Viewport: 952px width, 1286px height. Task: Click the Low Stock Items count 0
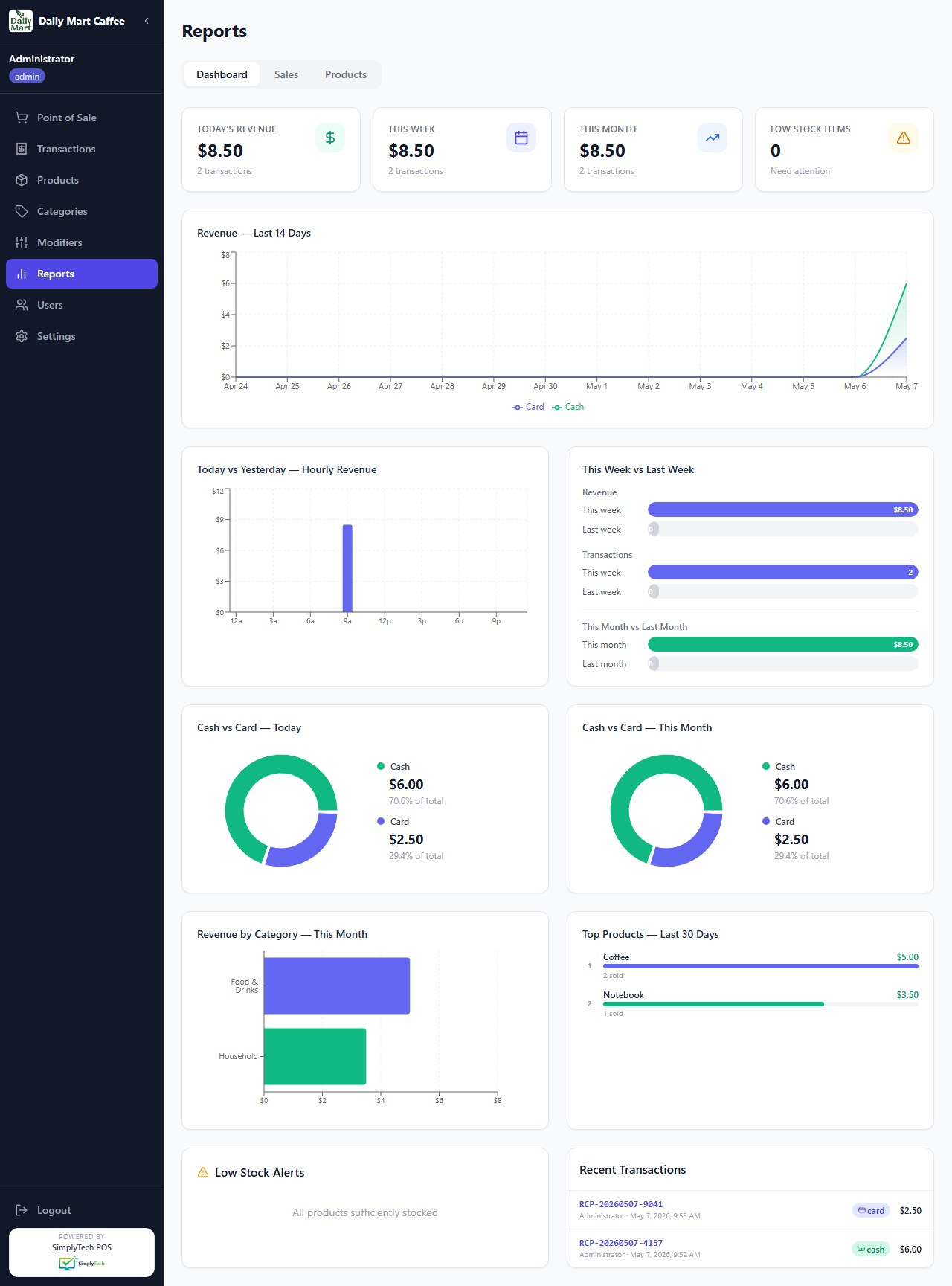pos(776,151)
